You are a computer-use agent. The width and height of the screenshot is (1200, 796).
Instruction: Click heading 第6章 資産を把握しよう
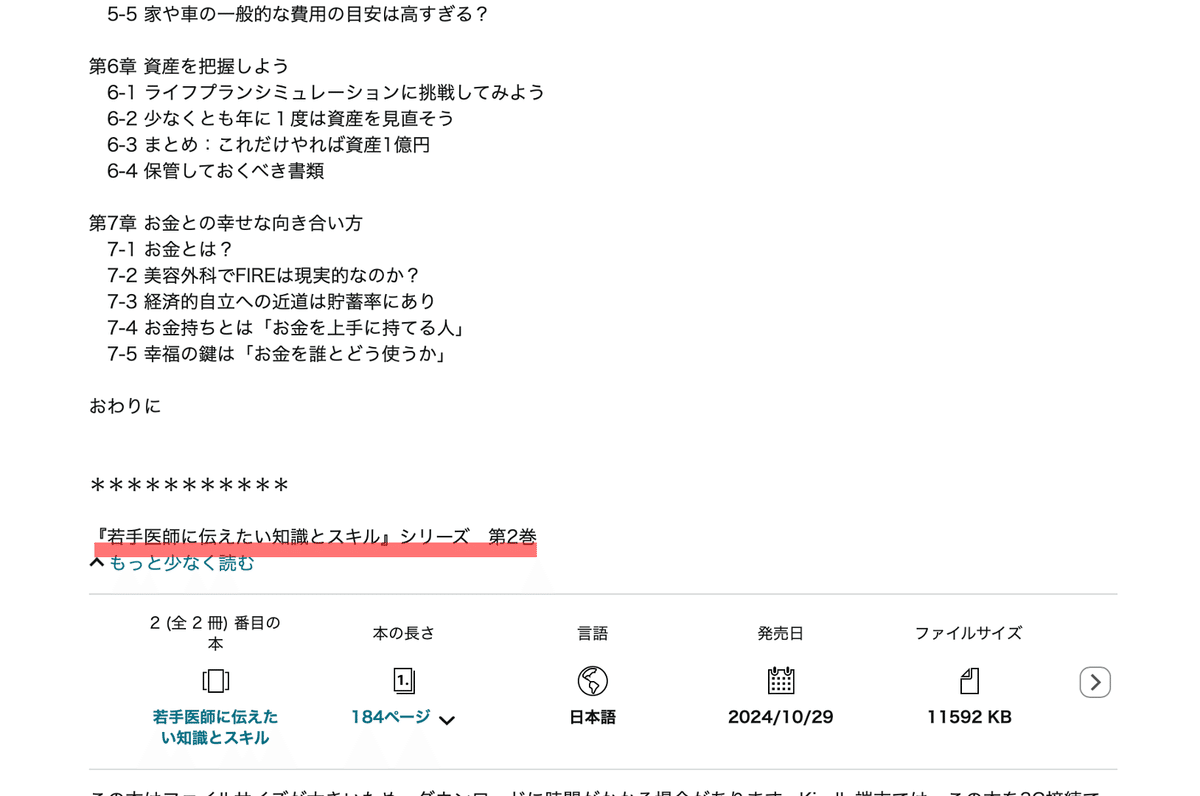coord(189,66)
